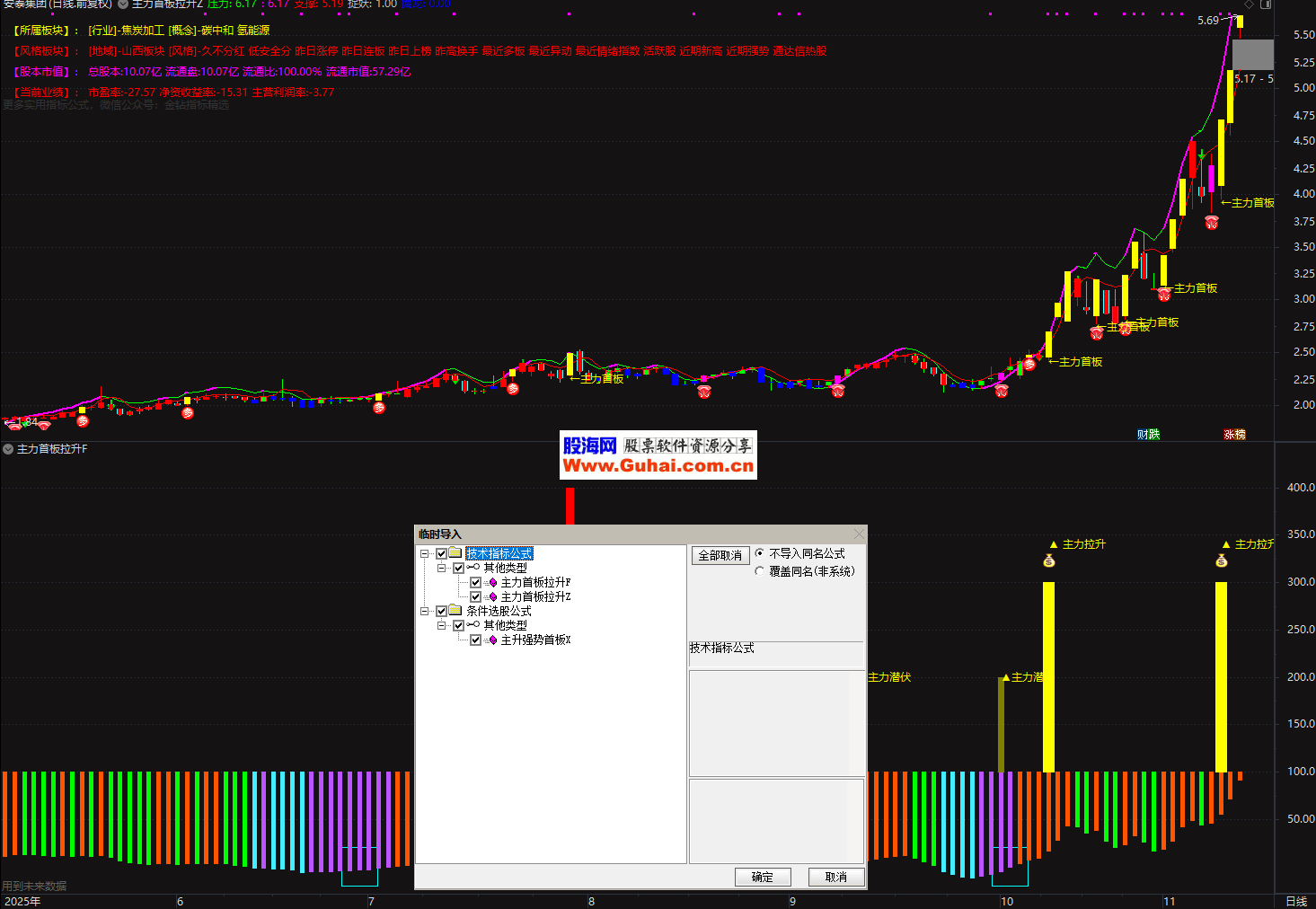Click the 2025年 date axis label

coord(22,902)
